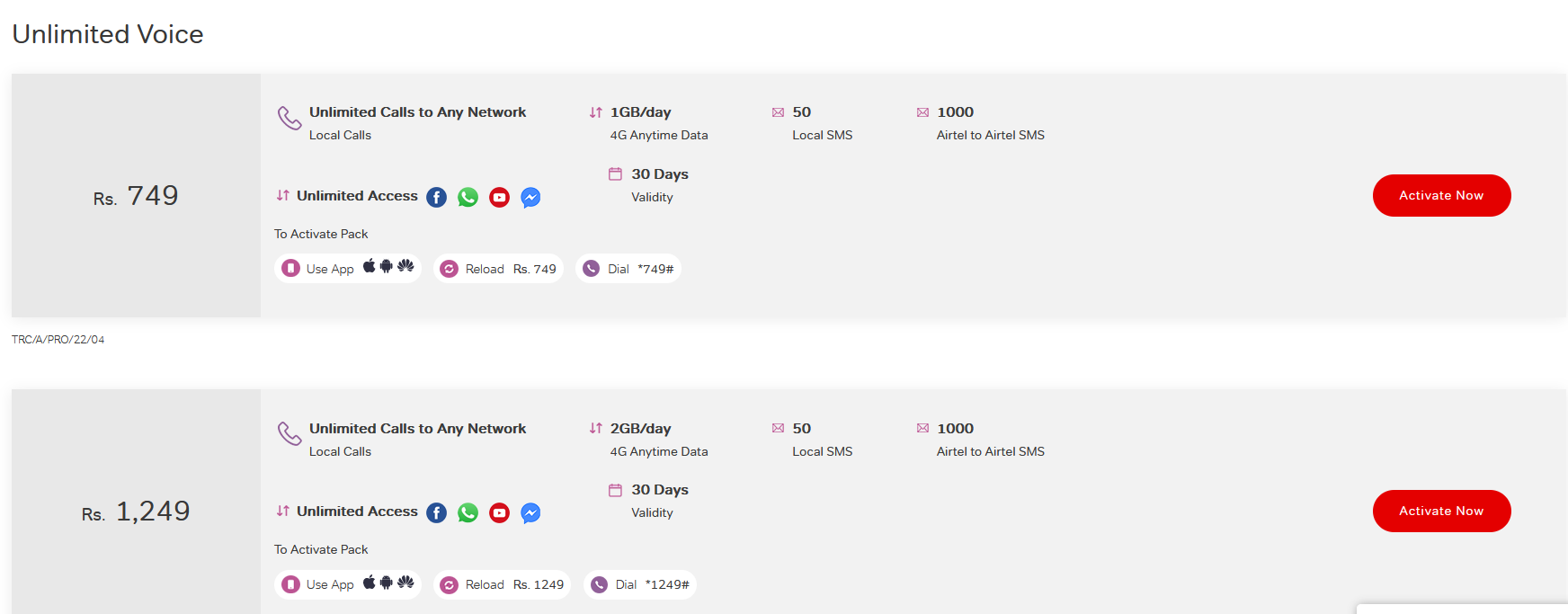Select Use App option for Rs. 1,249 pack
The image size is (1568, 614).
(x=348, y=584)
